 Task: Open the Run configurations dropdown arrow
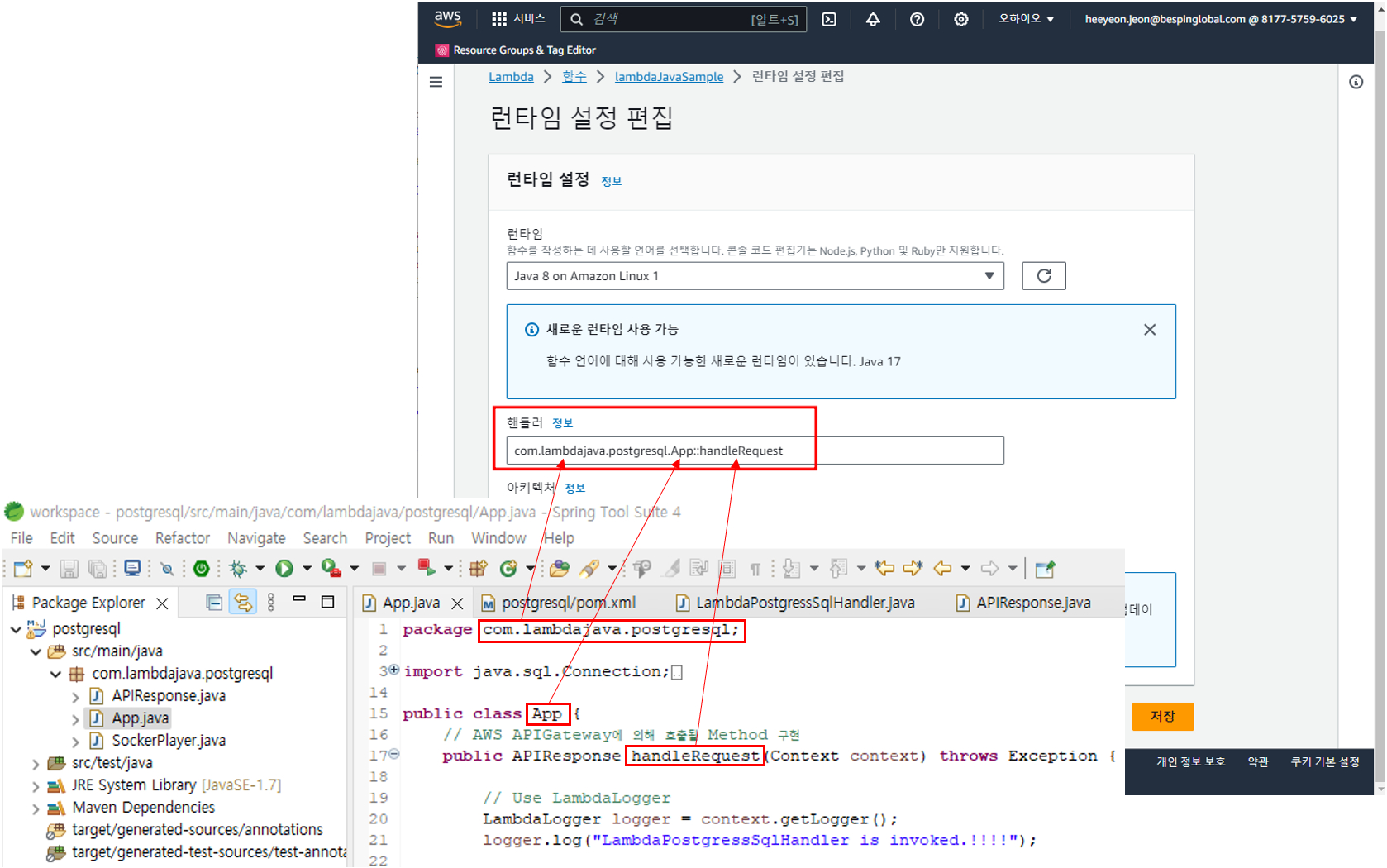pyautogui.click(x=307, y=569)
